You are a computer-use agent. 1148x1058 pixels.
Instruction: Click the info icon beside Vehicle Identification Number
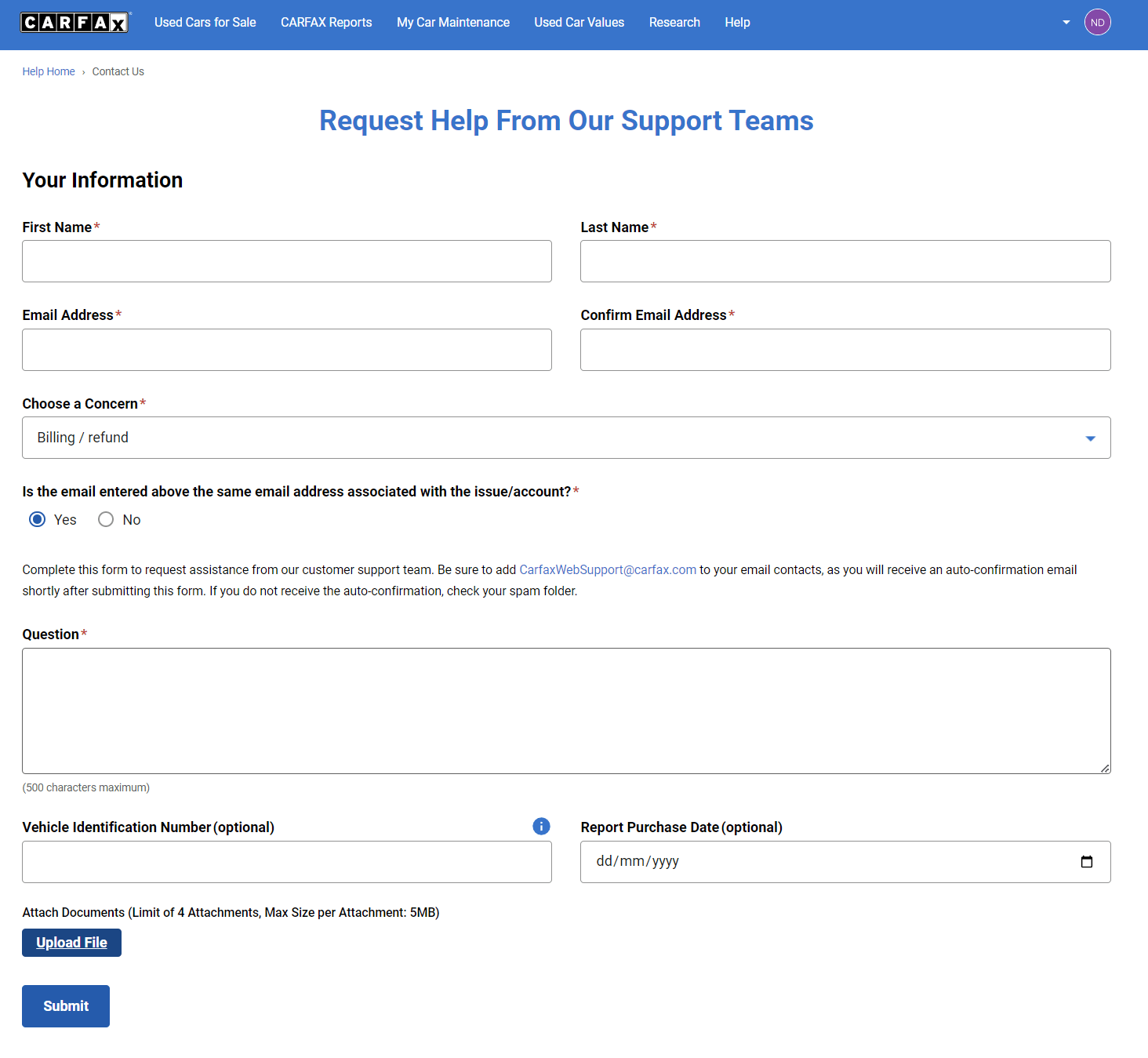point(540,826)
